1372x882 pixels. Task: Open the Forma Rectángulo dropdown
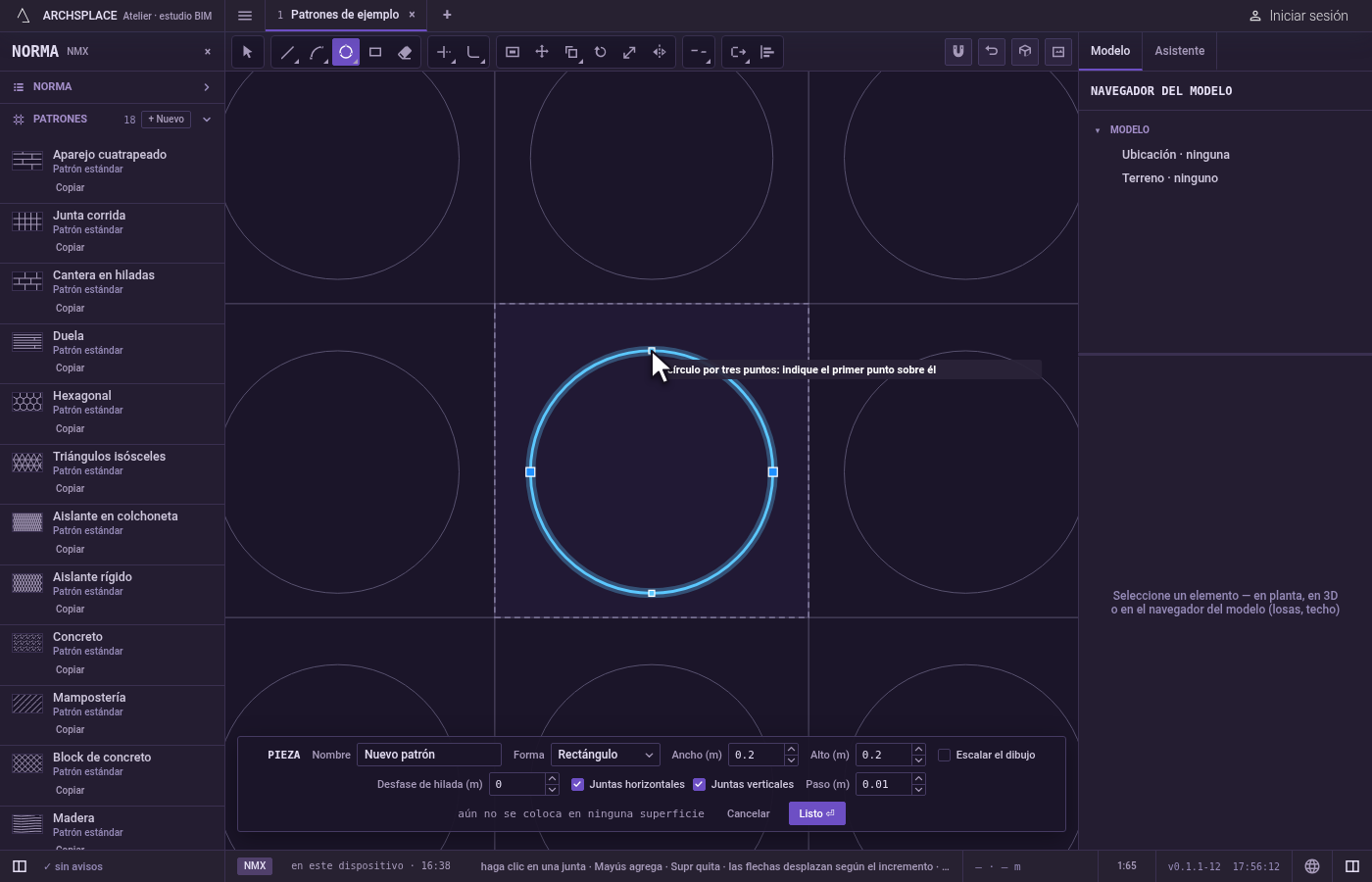pos(606,755)
